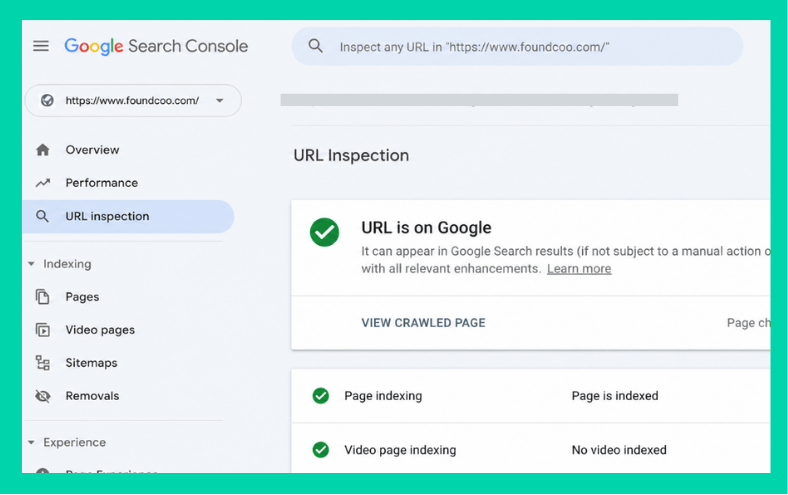Image resolution: width=788 pixels, height=495 pixels.
Task: Click the Performance trend icon
Action: pos(43,183)
